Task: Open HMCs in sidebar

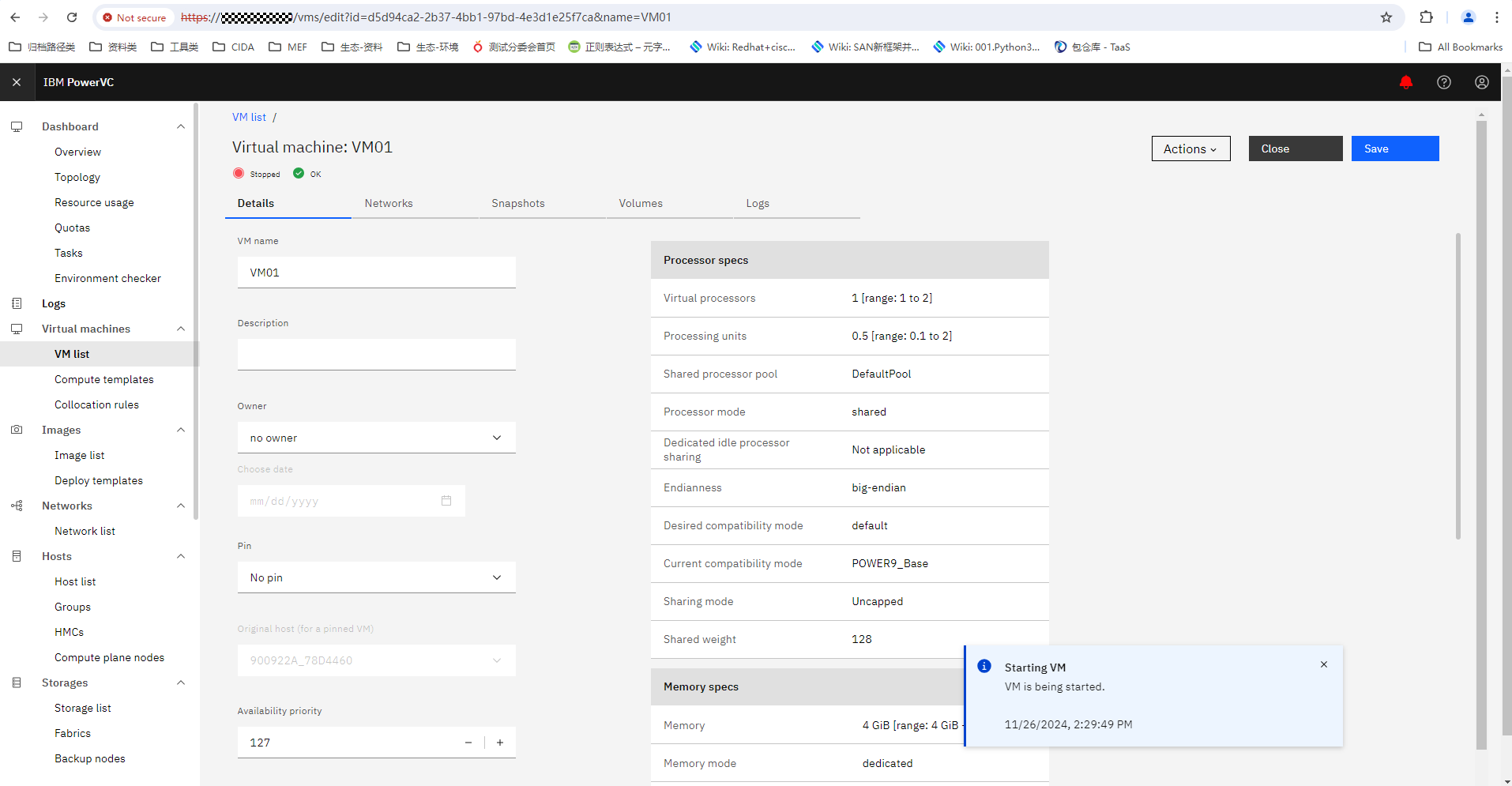Action: [69, 632]
